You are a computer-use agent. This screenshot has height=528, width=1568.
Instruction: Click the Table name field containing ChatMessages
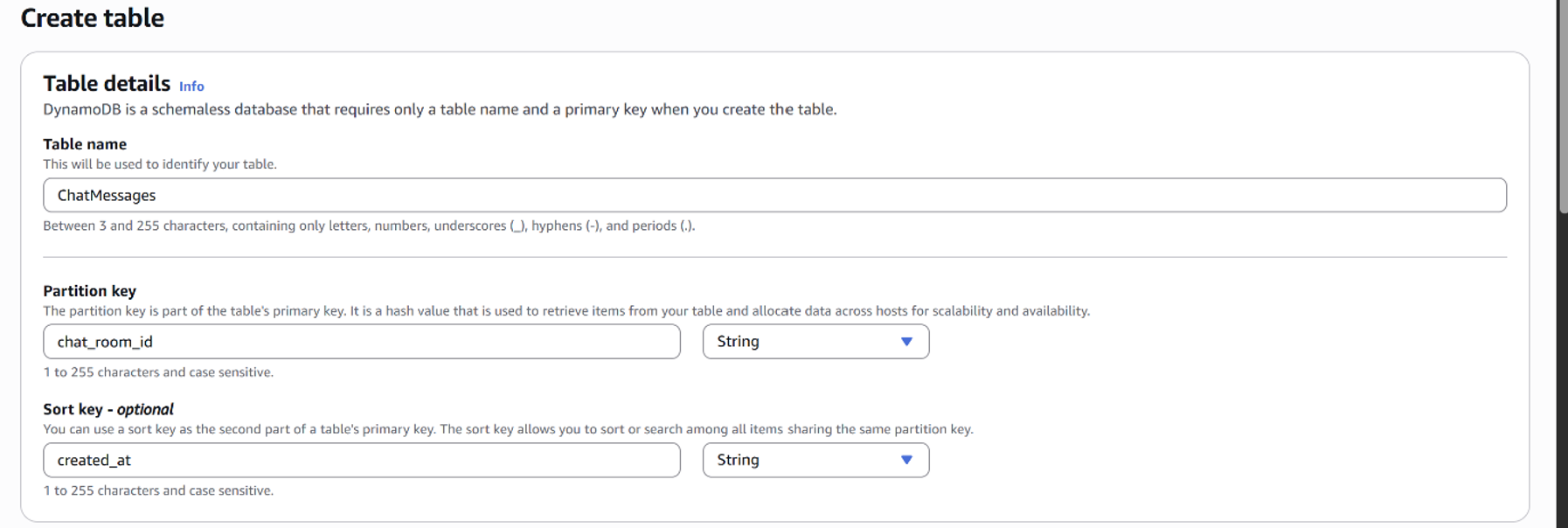[x=774, y=195]
